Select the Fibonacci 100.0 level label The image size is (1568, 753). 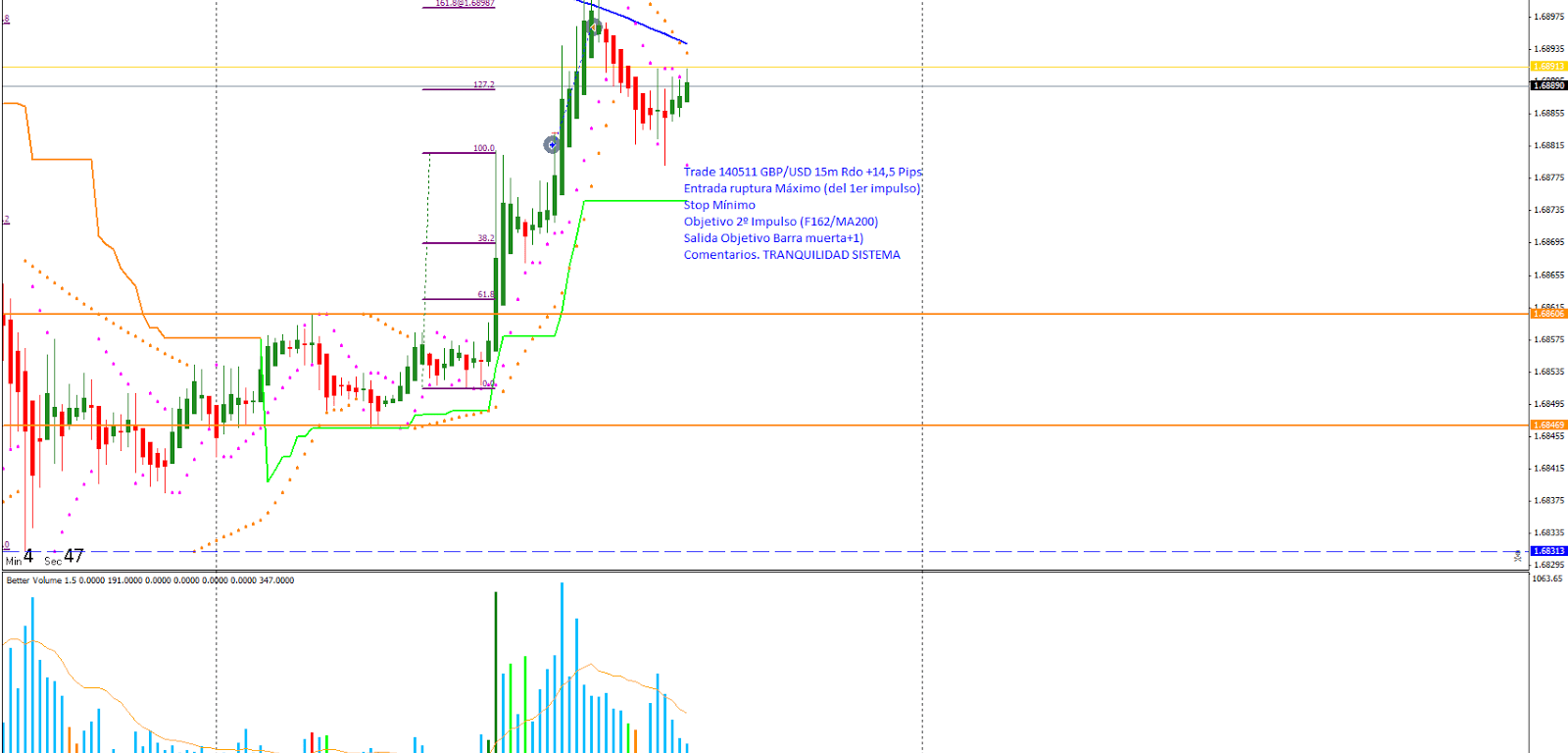click(x=483, y=148)
